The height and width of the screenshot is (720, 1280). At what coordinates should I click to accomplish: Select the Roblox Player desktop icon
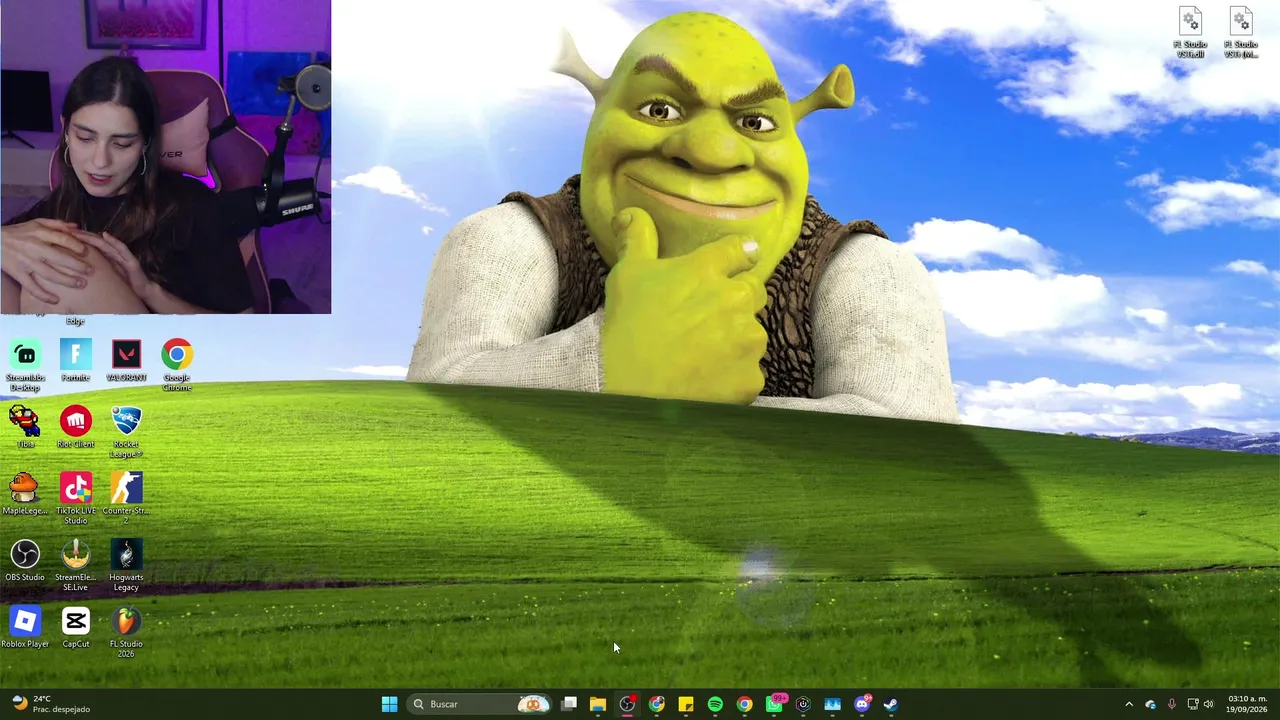pos(25,627)
